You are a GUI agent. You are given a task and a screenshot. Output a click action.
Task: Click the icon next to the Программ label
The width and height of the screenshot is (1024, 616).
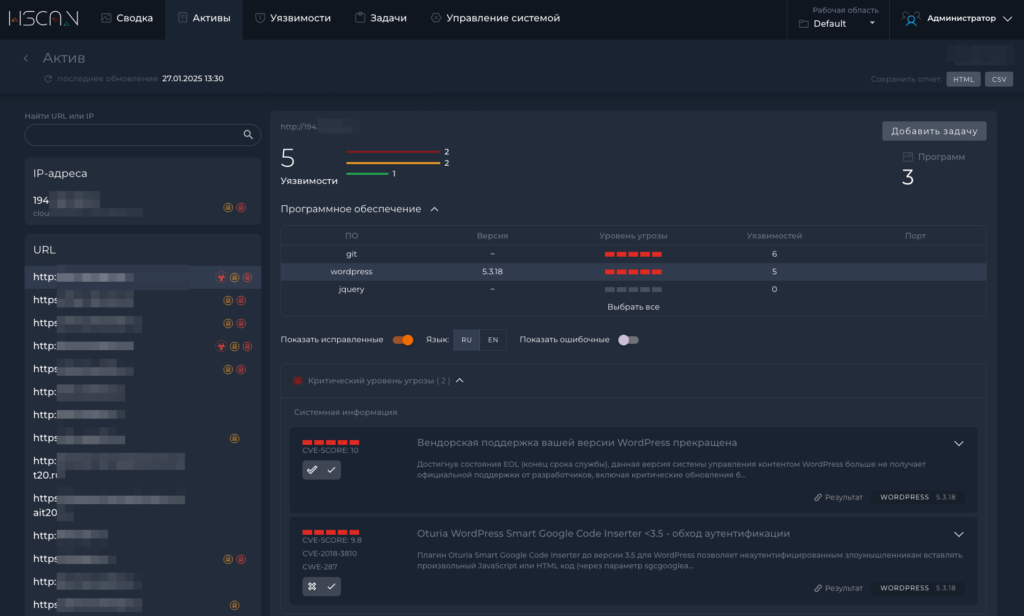(x=908, y=157)
